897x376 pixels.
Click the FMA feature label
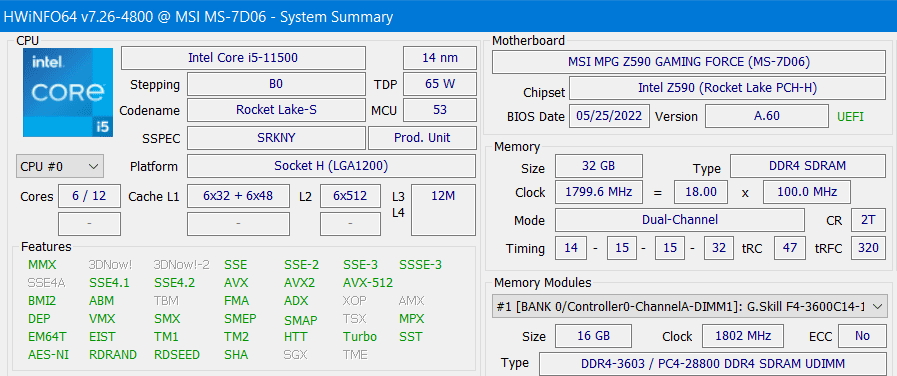click(x=236, y=300)
